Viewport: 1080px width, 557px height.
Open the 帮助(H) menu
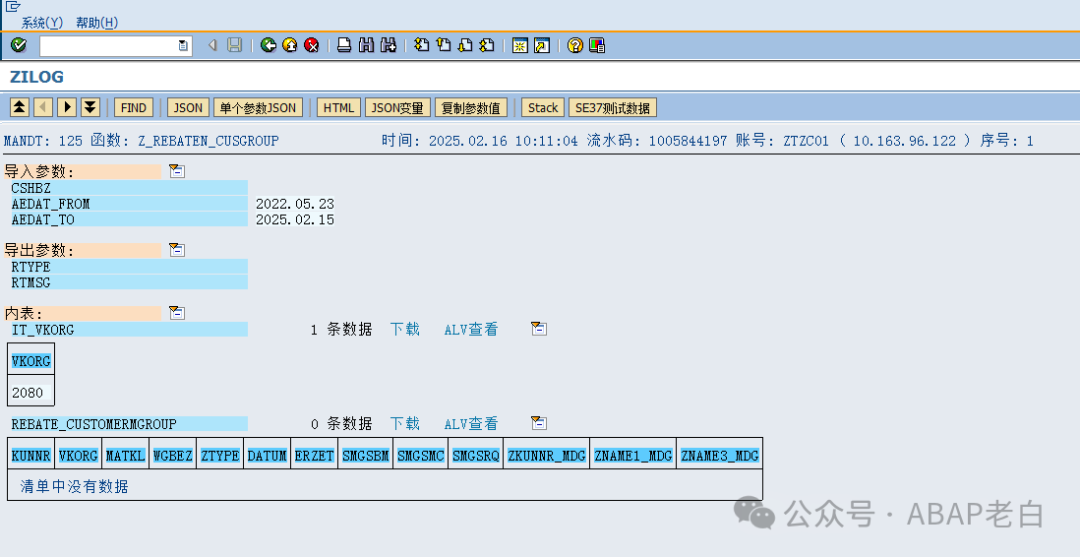pos(97,23)
